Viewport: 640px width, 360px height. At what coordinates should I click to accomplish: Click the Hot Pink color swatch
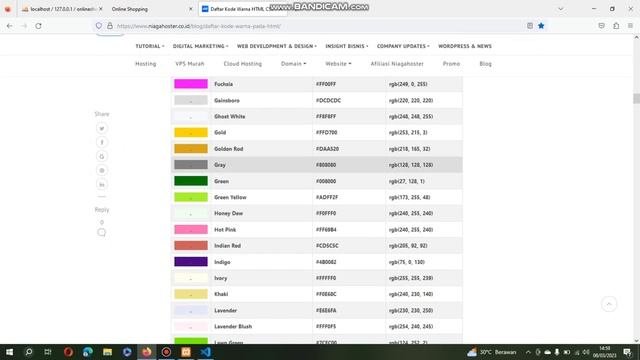pos(191,229)
